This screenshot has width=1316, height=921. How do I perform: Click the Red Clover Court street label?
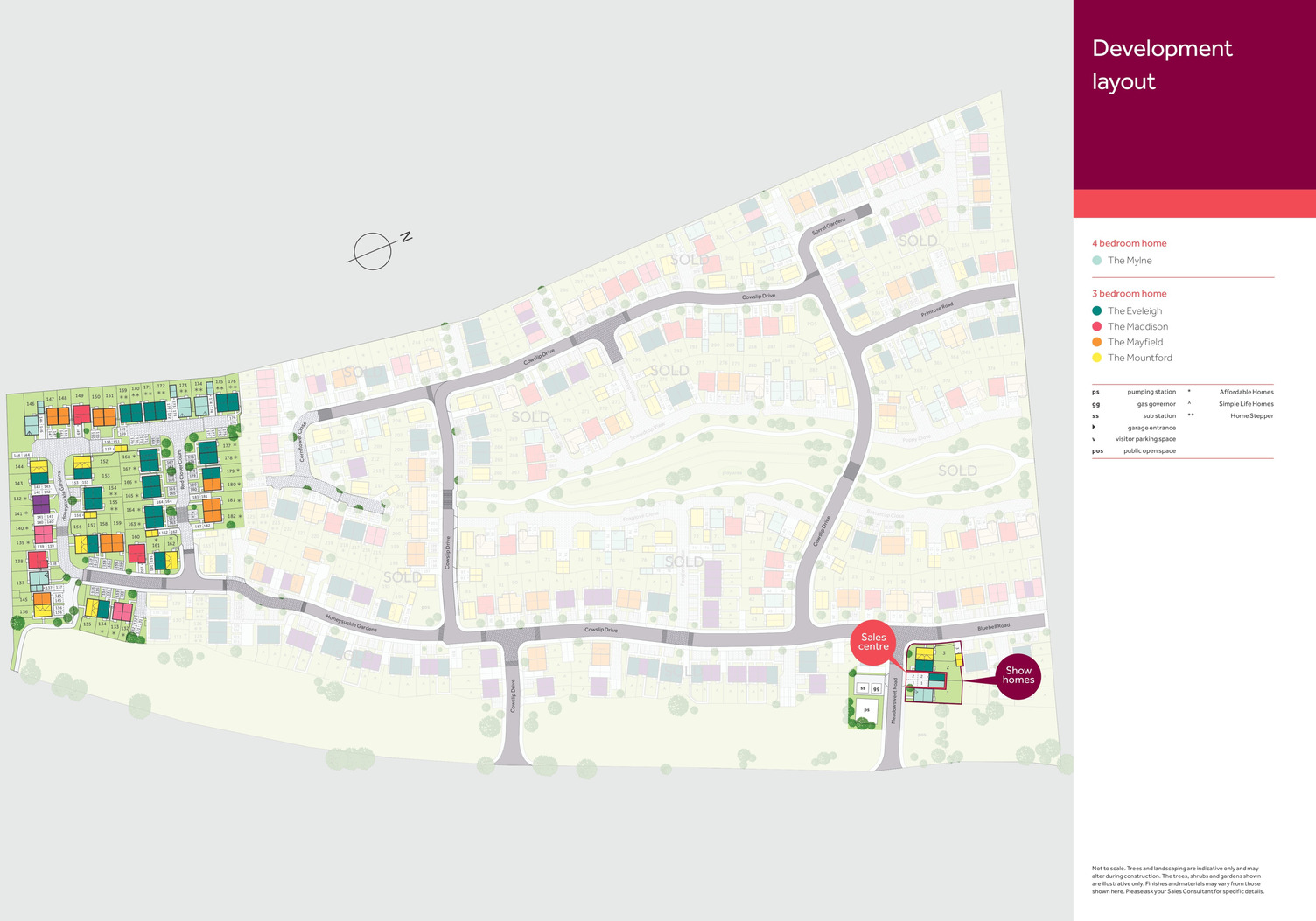pyautogui.click(x=182, y=470)
